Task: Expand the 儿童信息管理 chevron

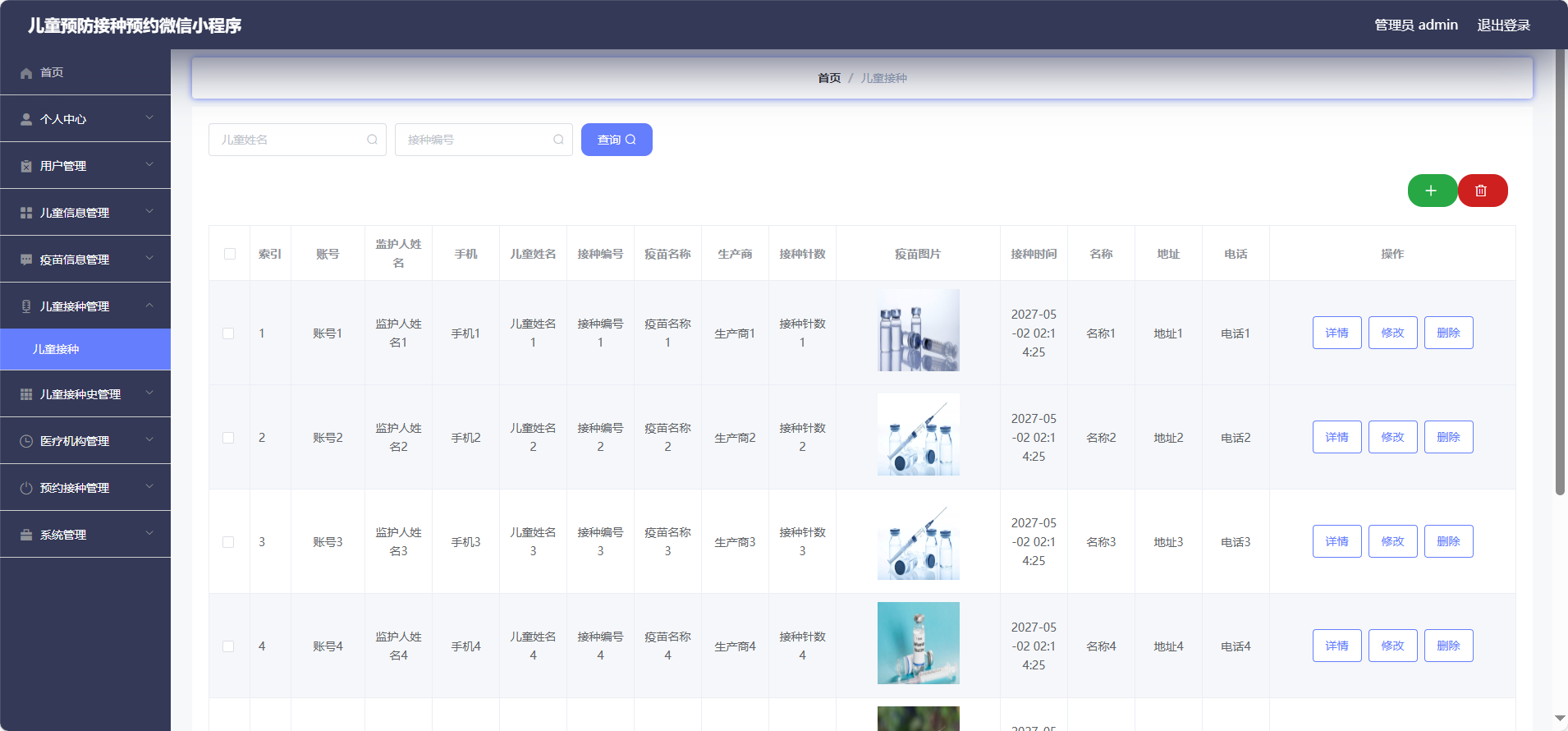Action: tap(149, 212)
